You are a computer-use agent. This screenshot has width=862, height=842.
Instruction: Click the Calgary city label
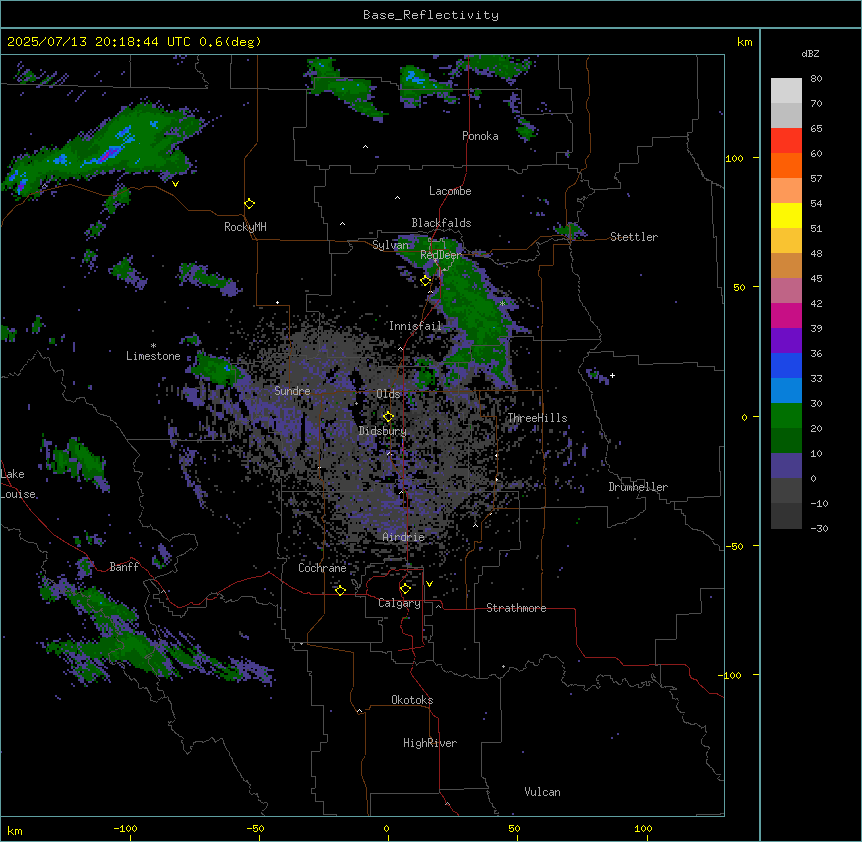[399, 603]
